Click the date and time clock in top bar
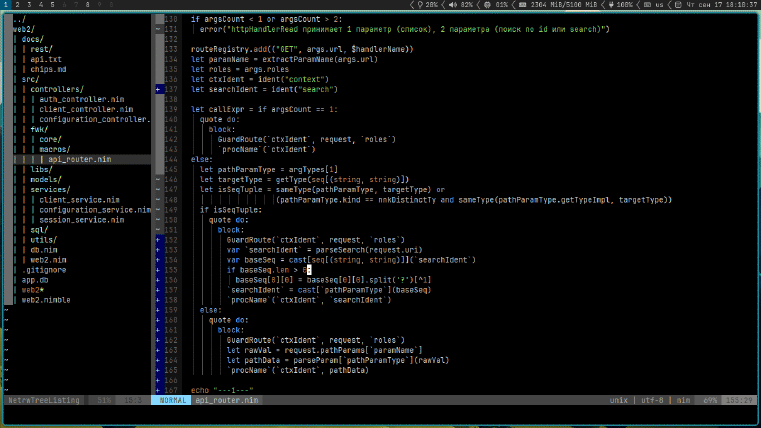761x428 pixels. click(721, 4)
